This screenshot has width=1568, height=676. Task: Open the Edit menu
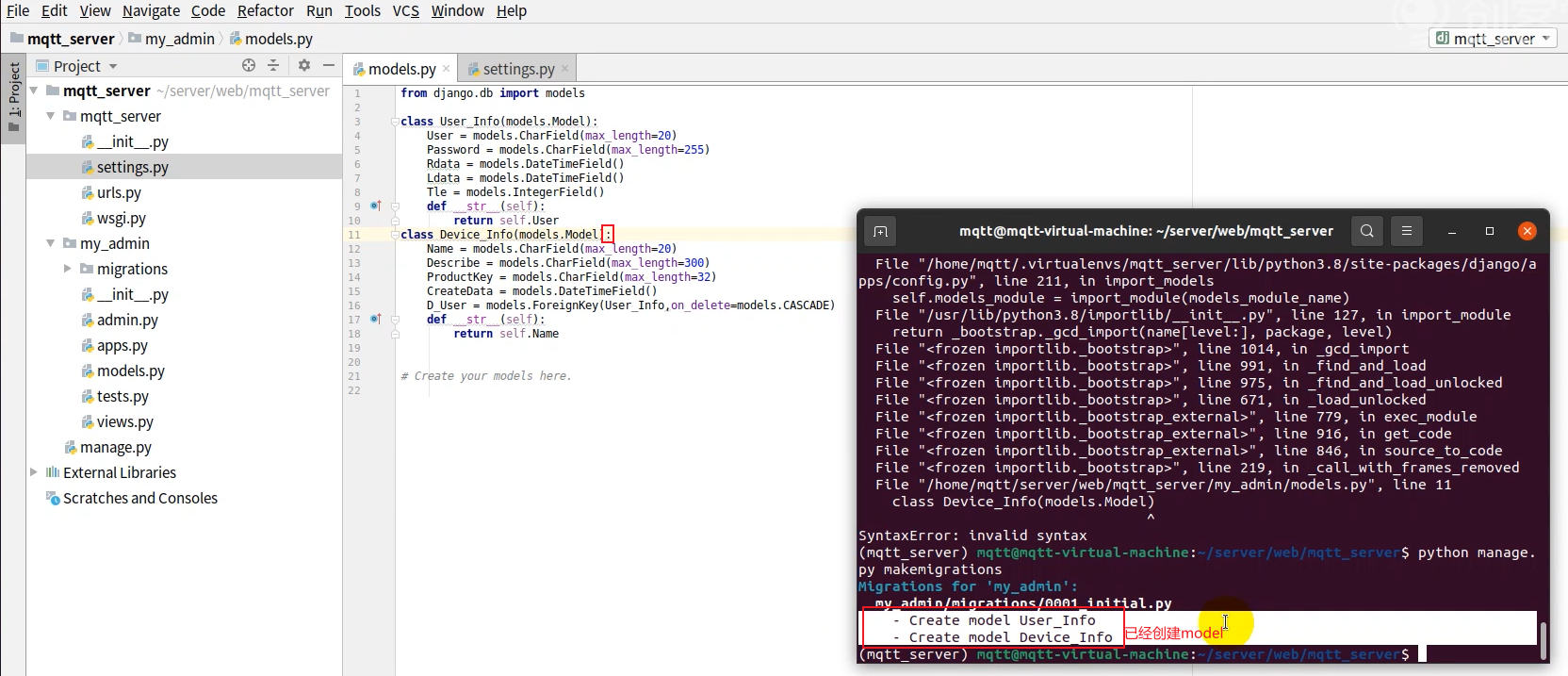pos(54,10)
